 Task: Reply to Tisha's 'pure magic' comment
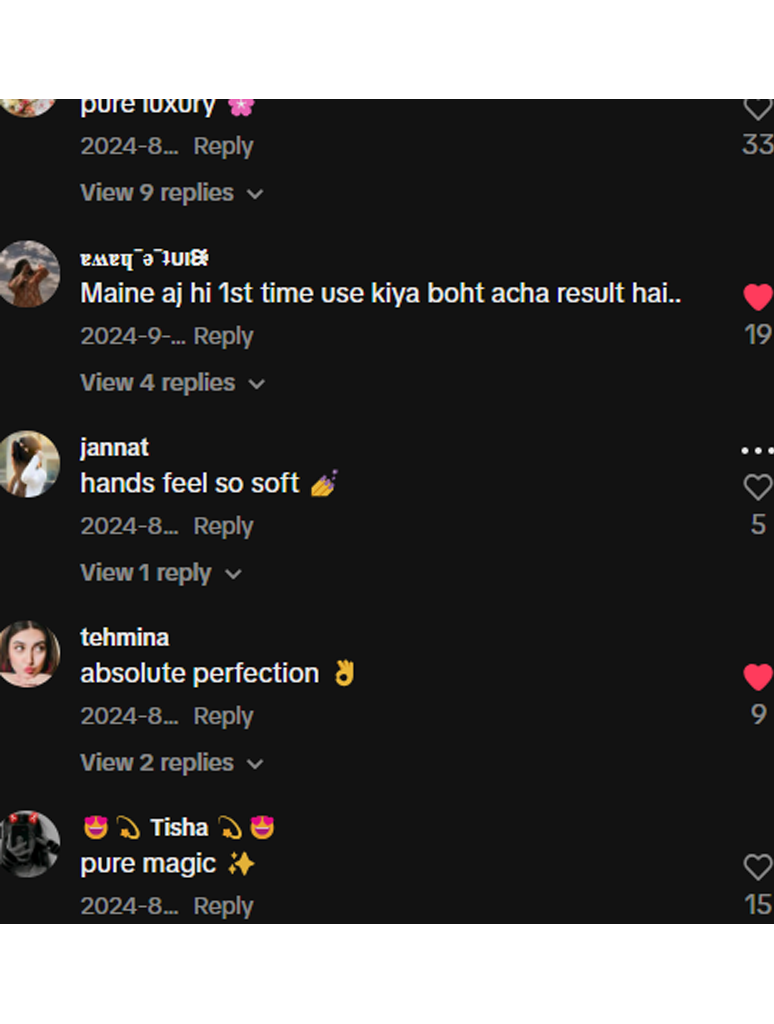tap(223, 906)
